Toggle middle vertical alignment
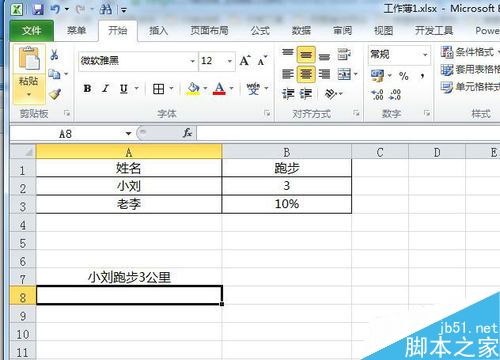 pyautogui.click(x=306, y=55)
